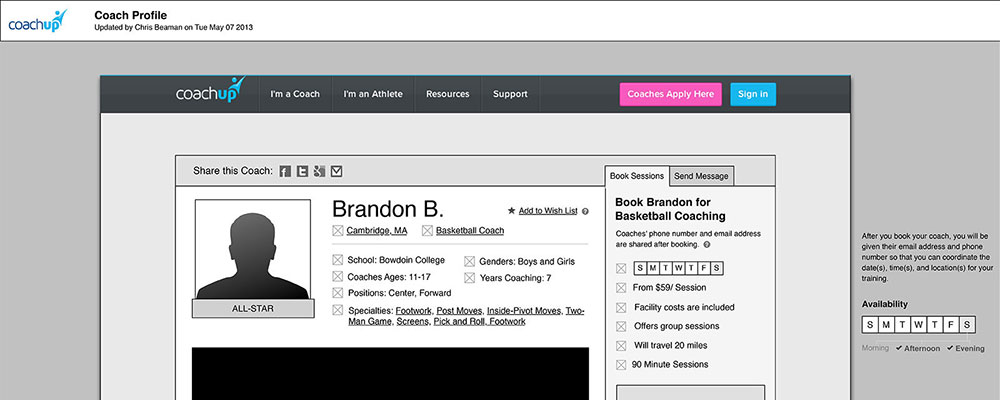
Task: Share this coach by email icon
Action: tap(336, 171)
